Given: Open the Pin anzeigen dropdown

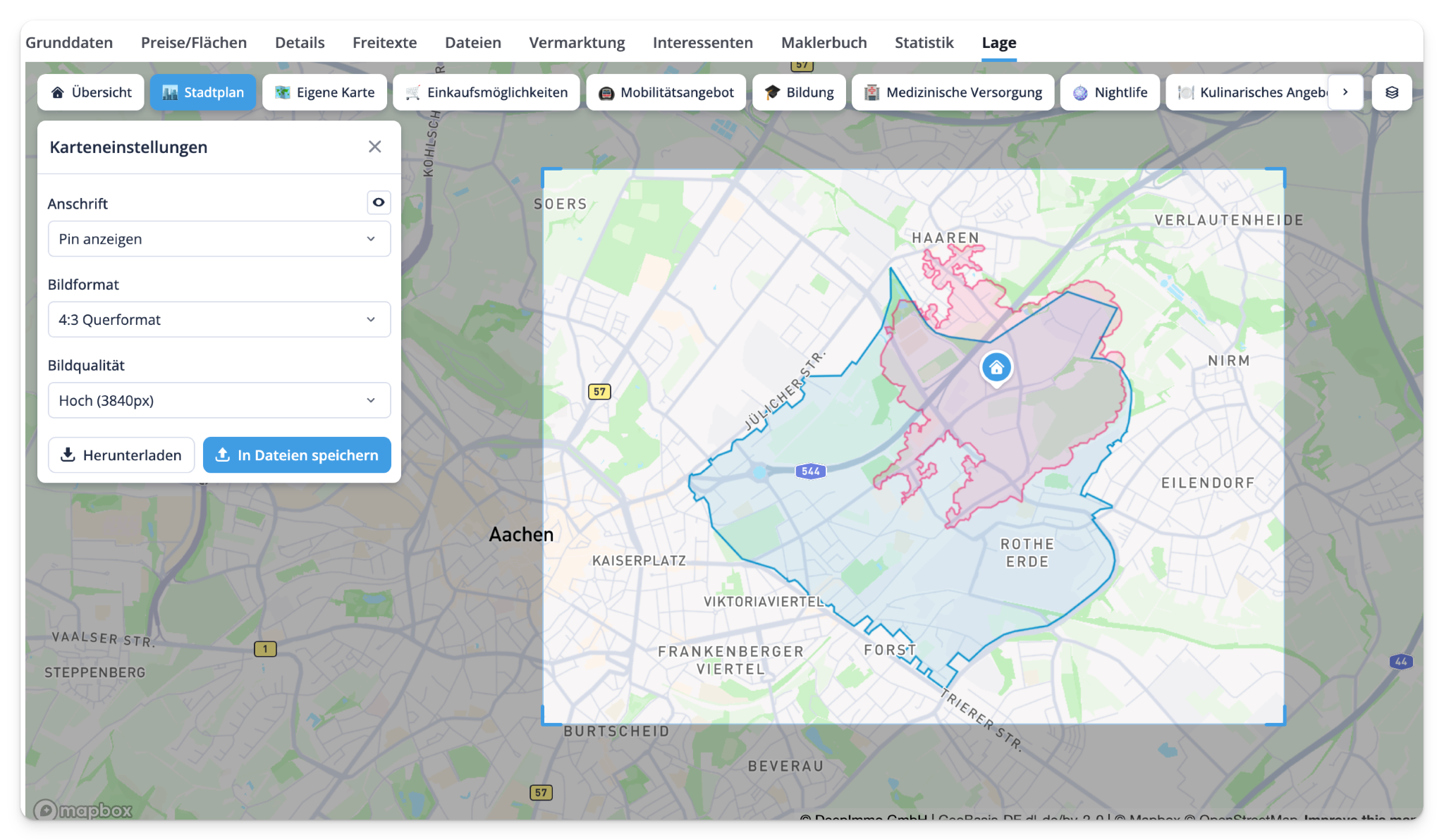Looking at the screenshot, I should click(x=219, y=239).
